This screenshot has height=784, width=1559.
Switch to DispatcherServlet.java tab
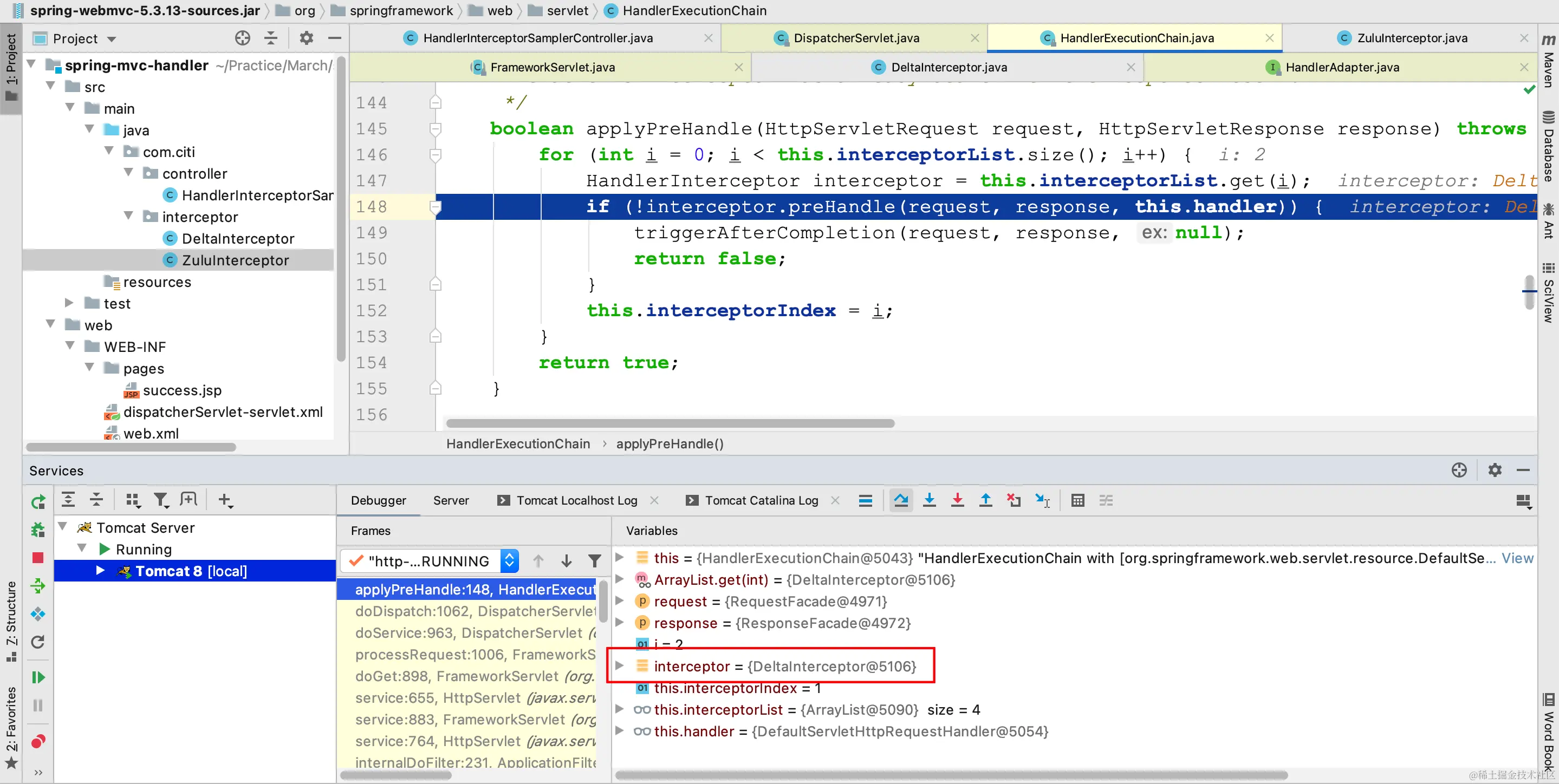tap(856, 38)
